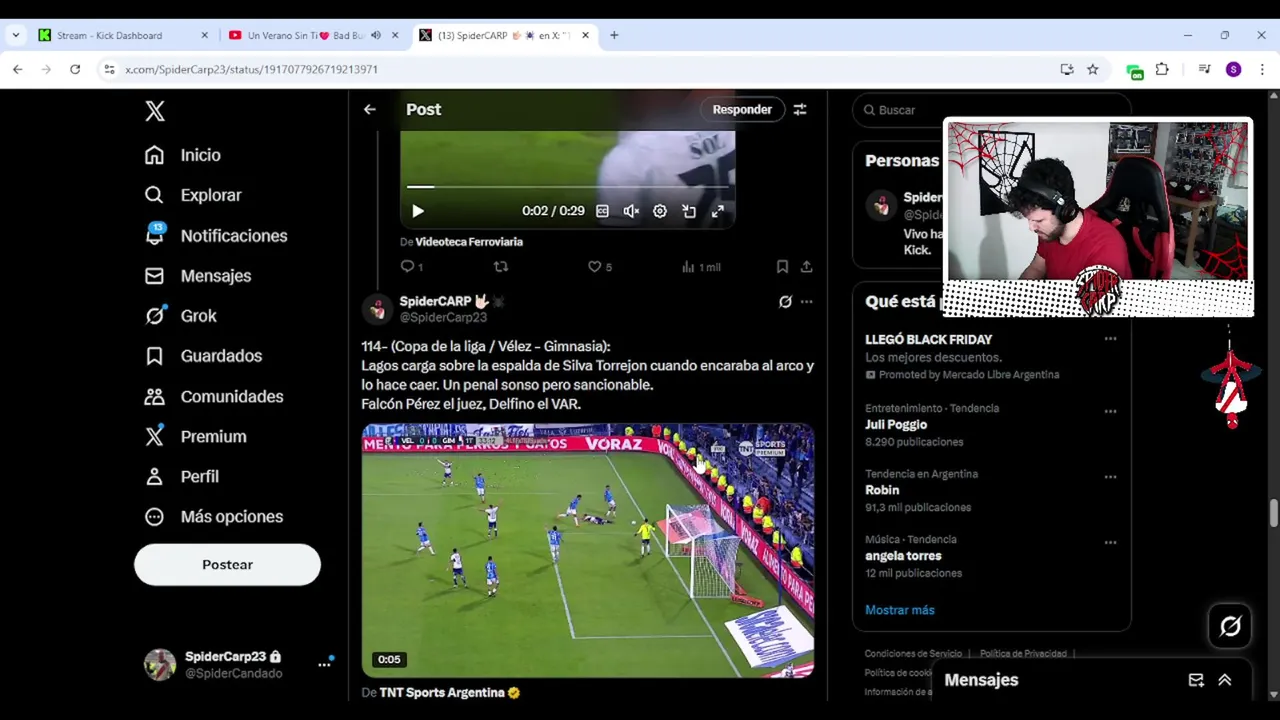The width and height of the screenshot is (1280, 720).
Task: Open options for angela torres trend
Action: (1110, 543)
